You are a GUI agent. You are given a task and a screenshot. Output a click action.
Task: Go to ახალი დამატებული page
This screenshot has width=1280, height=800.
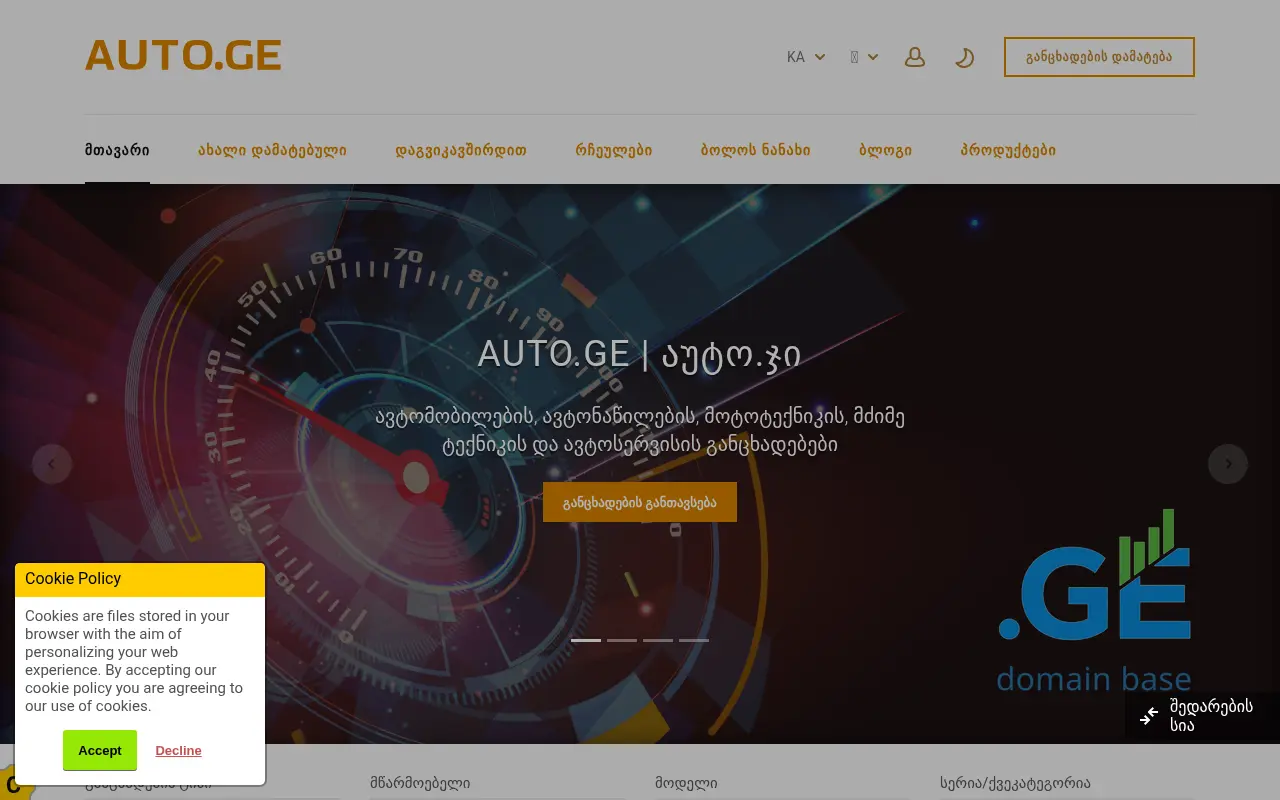[x=272, y=151]
